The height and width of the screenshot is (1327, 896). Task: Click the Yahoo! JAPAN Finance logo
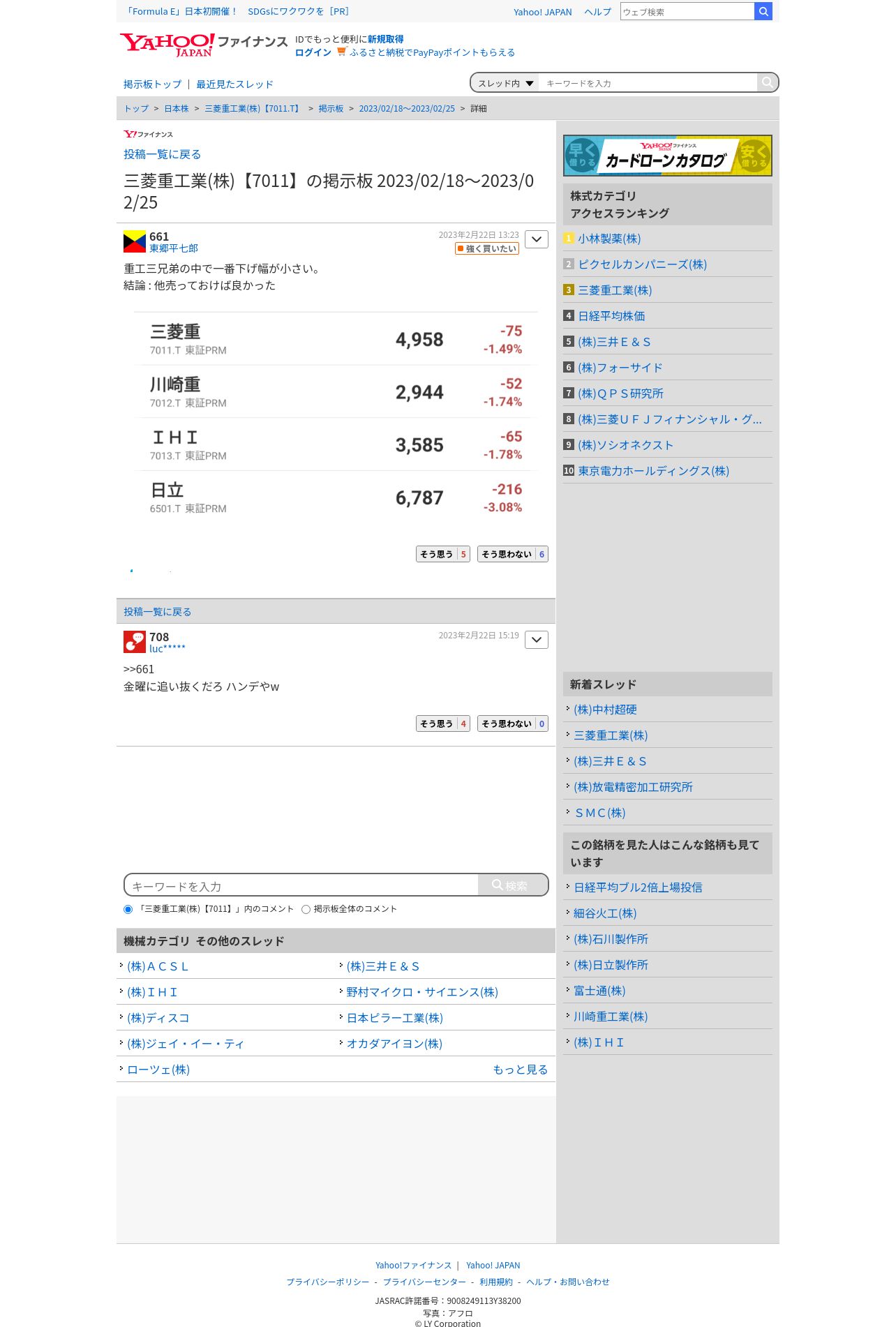(x=203, y=45)
